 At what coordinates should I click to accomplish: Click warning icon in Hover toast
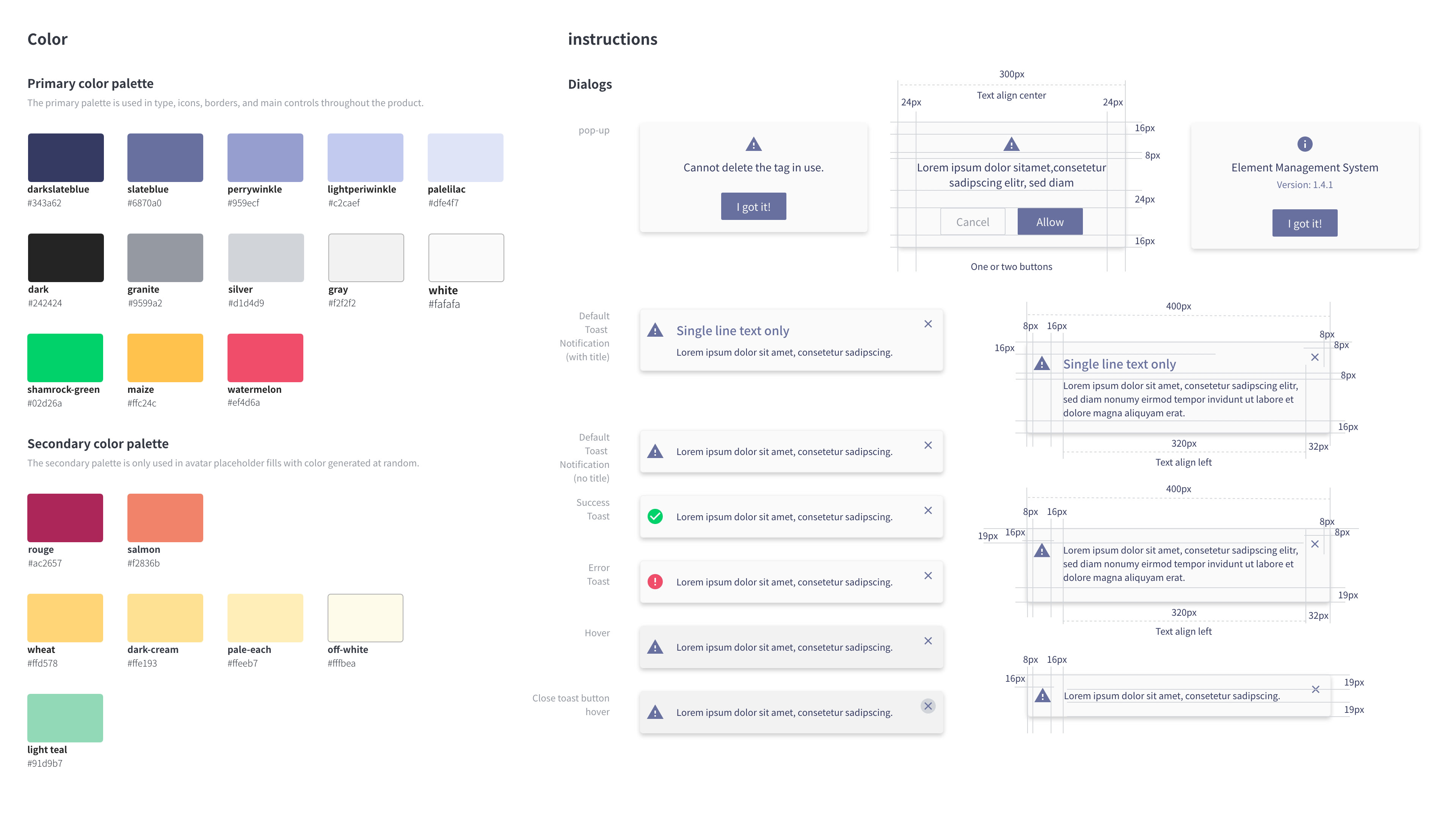coord(655,647)
